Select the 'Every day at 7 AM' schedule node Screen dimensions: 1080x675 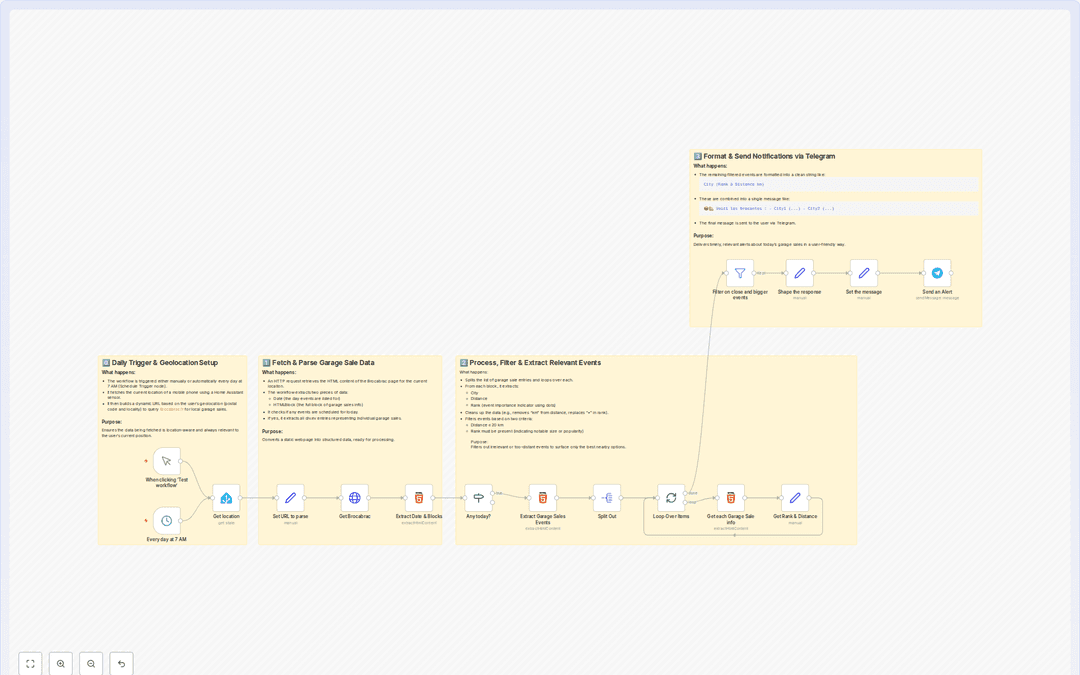point(167,520)
